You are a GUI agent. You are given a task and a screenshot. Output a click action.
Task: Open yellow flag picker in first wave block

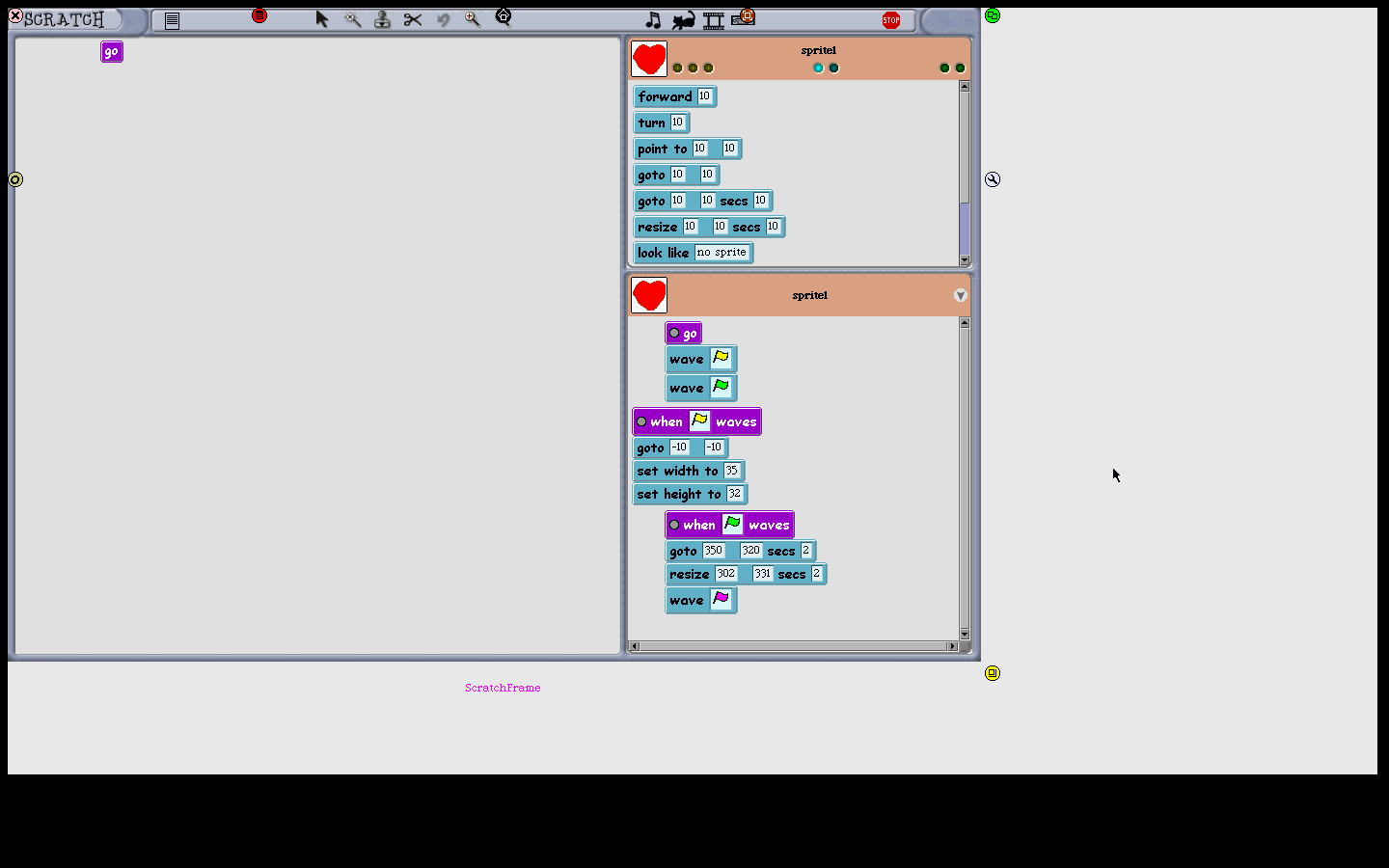coord(721,359)
